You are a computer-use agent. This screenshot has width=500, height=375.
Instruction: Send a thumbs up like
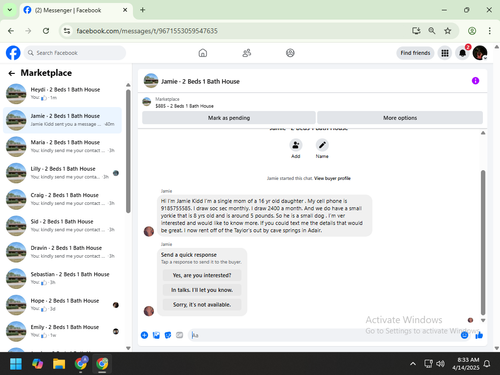(479, 335)
